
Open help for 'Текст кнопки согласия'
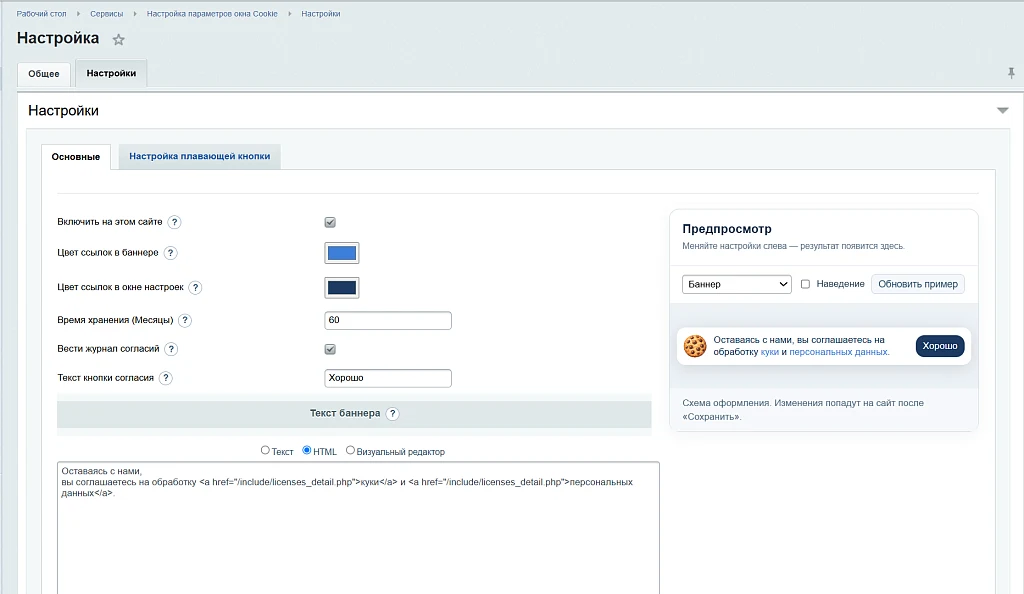tap(166, 377)
